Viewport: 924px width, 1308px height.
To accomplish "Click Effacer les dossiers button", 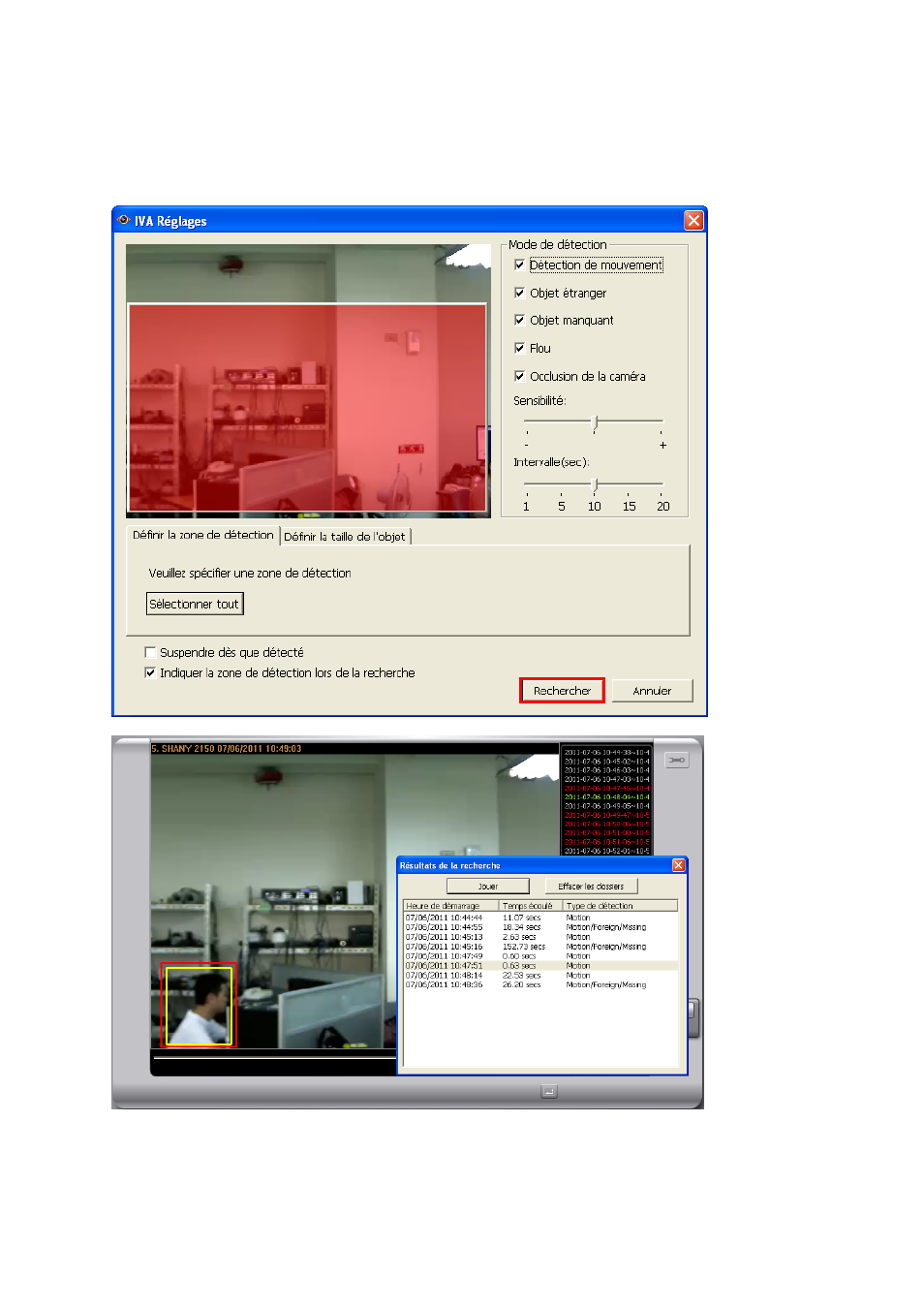I will [x=591, y=887].
